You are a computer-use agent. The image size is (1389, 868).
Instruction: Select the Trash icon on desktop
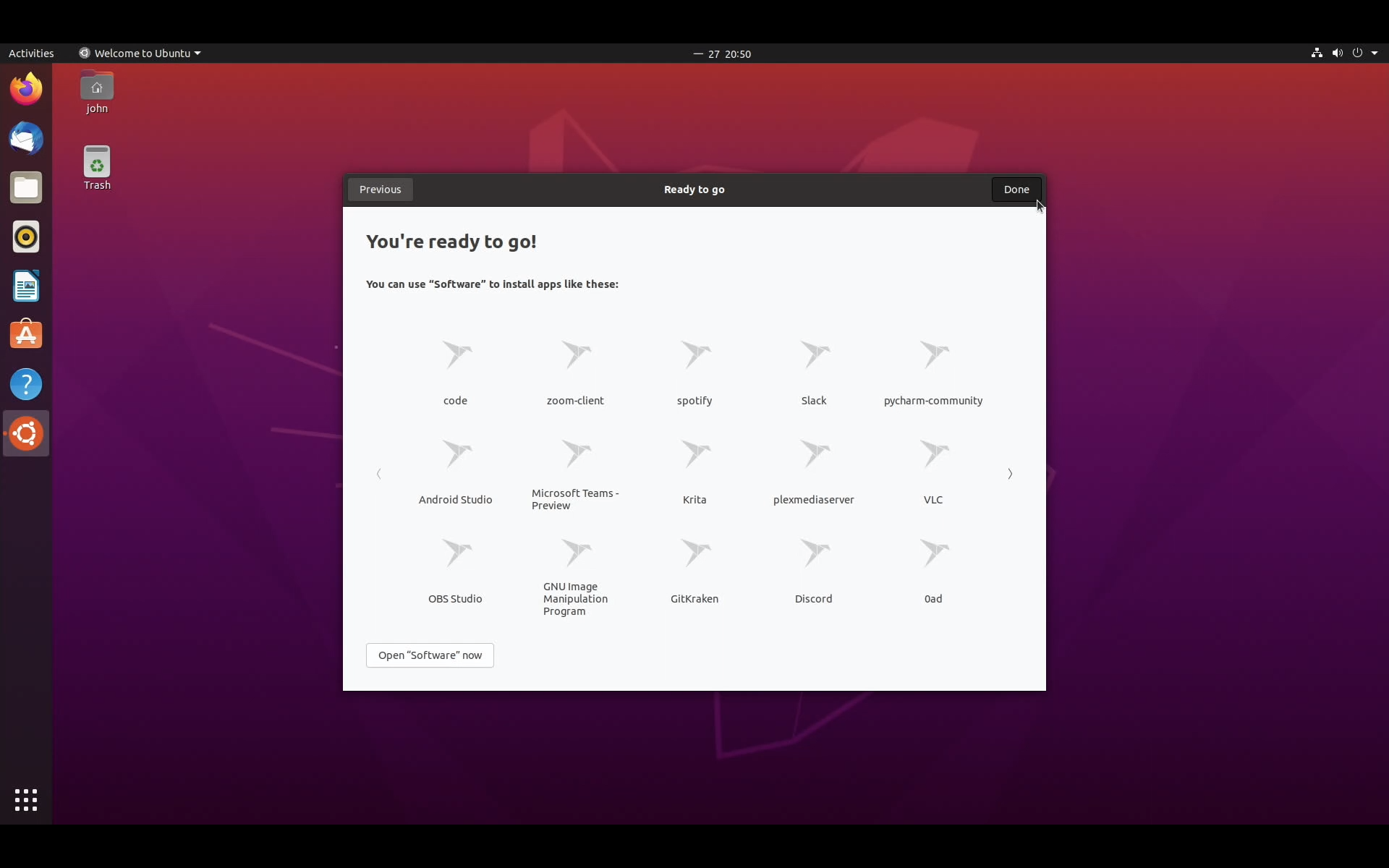click(x=97, y=168)
